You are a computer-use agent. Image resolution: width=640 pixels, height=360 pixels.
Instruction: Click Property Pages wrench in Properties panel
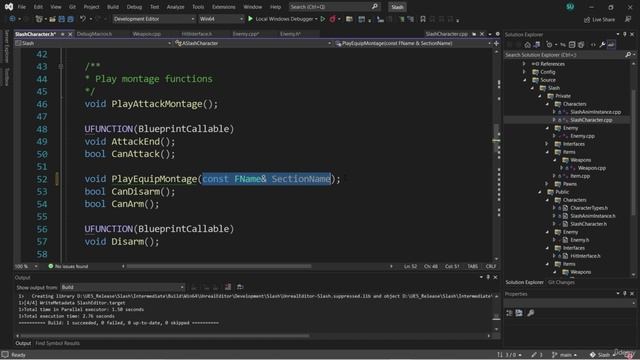(x=531, y=313)
